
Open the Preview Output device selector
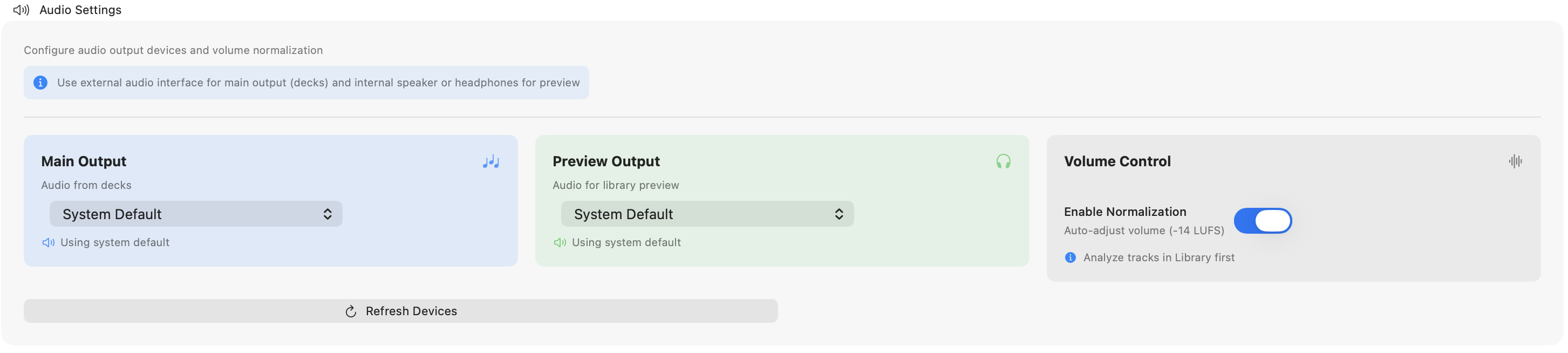[x=707, y=214]
